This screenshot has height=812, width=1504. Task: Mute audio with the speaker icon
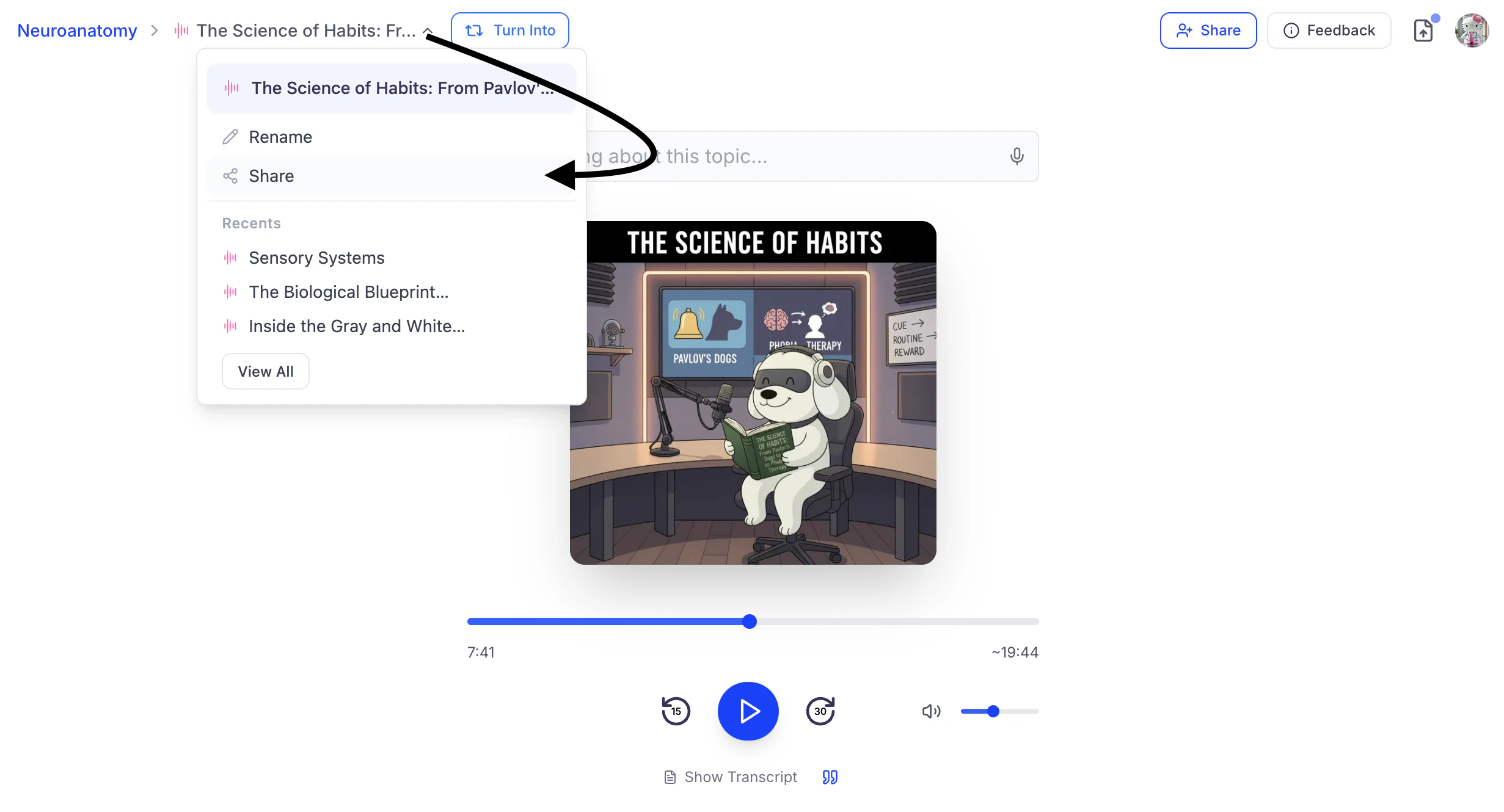pyautogui.click(x=931, y=711)
